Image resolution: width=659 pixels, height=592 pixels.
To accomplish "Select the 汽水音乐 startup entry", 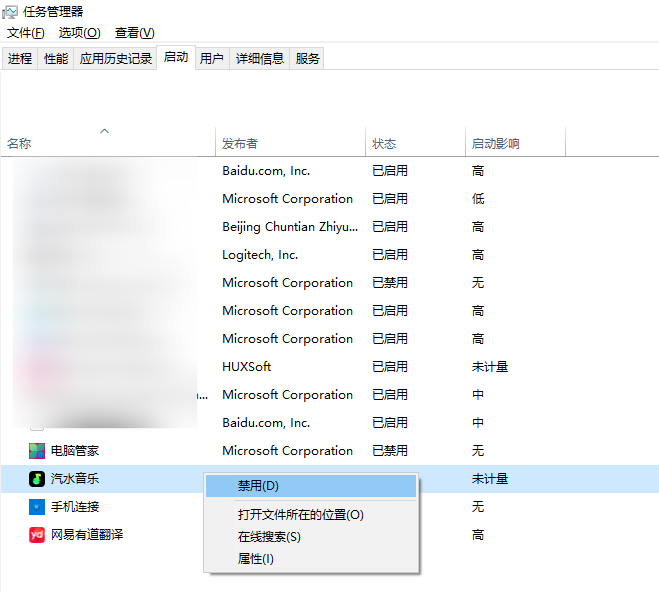I will point(330,479).
